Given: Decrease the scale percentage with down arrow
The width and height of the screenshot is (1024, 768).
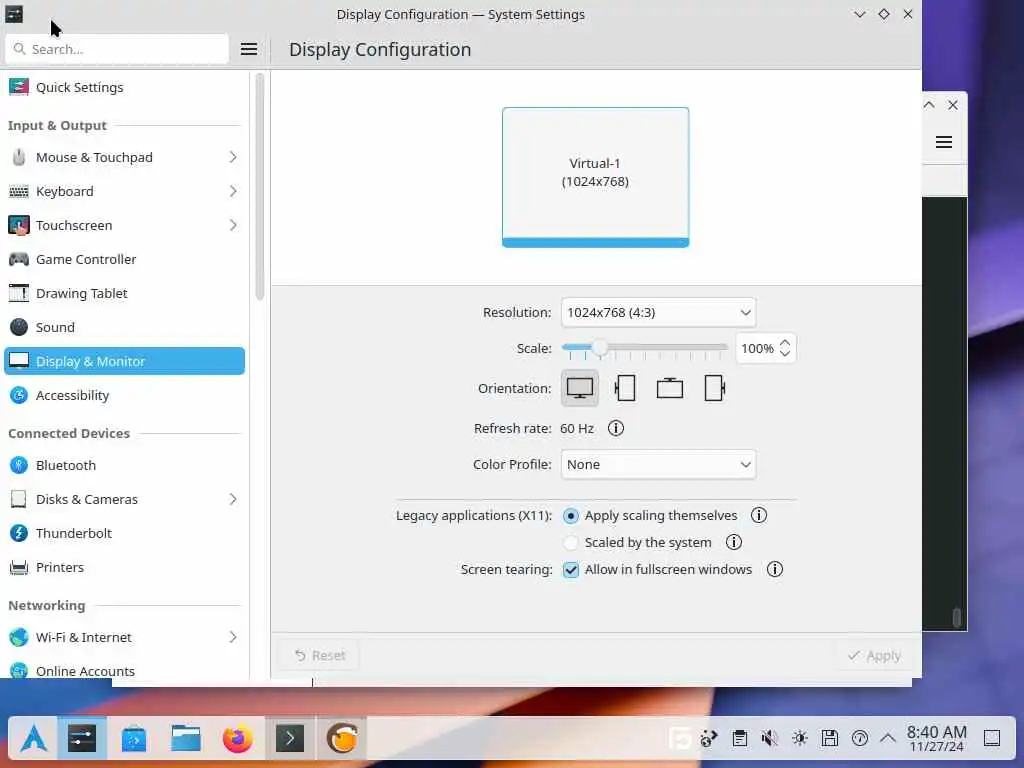Looking at the screenshot, I should pos(785,353).
